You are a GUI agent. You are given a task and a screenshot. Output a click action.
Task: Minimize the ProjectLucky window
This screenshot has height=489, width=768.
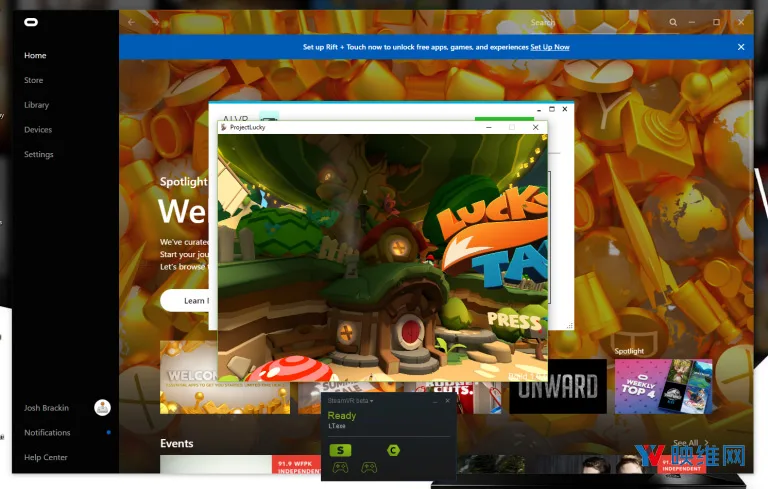click(488, 127)
